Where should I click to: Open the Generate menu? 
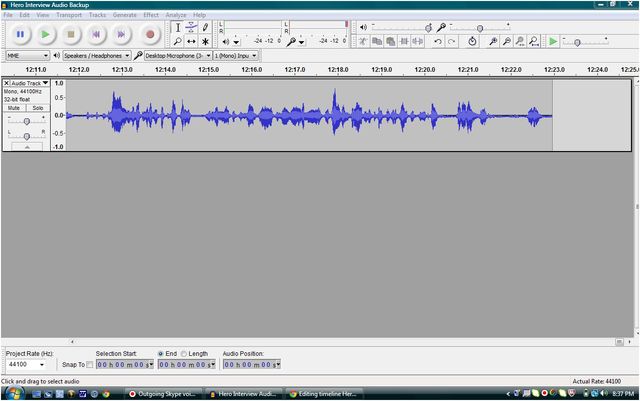point(124,15)
